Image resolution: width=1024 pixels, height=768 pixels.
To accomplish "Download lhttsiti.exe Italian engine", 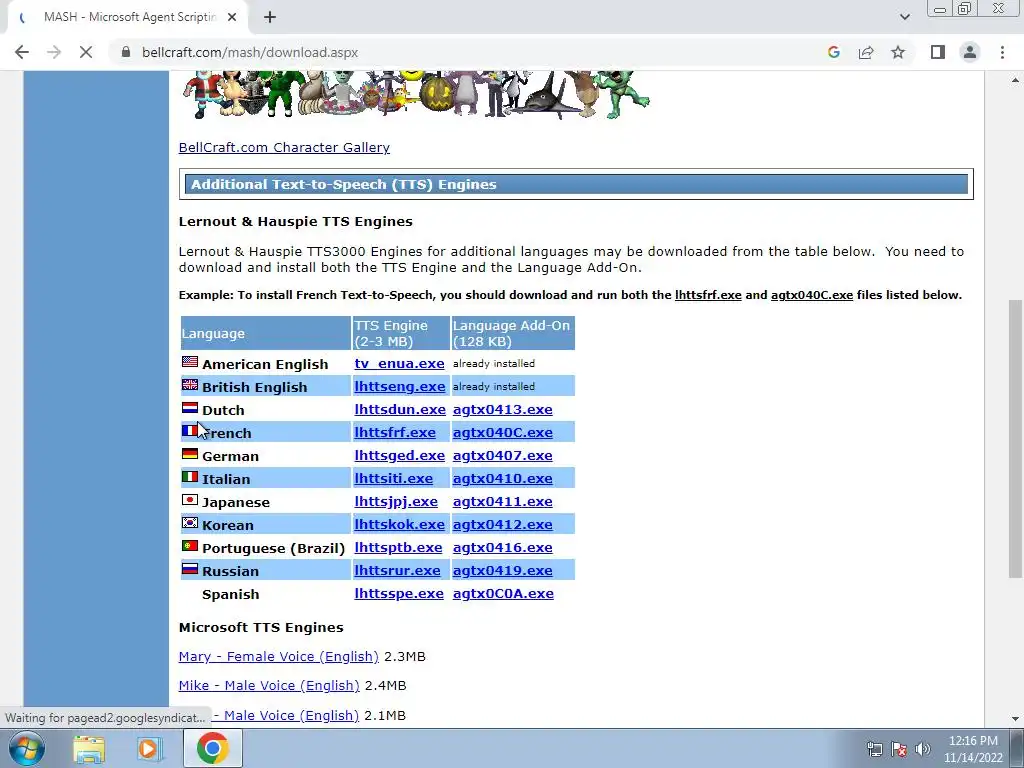I will (393, 479).
